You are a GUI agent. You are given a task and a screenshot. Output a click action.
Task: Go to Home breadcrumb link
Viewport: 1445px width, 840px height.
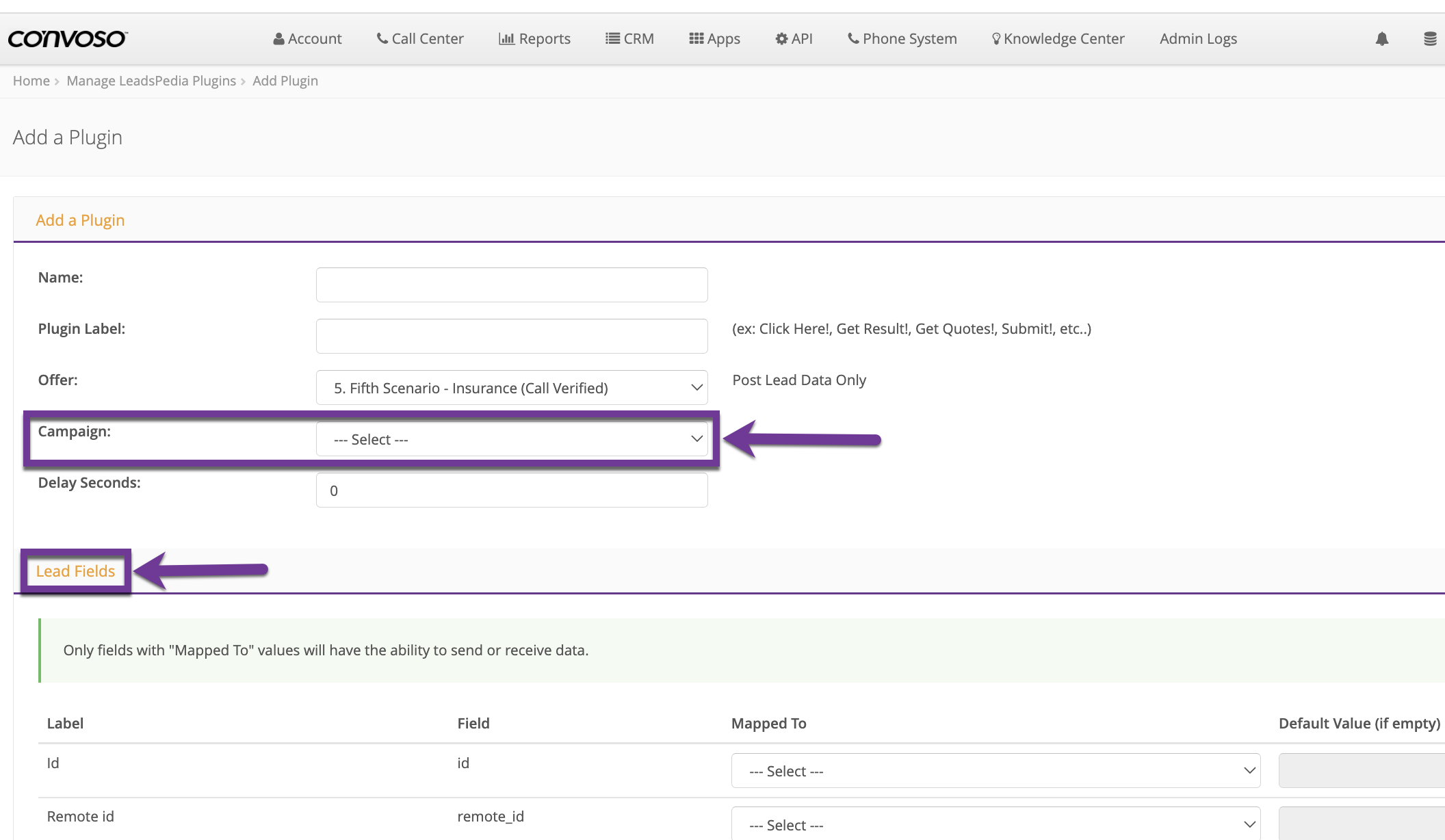coord(31,81)
